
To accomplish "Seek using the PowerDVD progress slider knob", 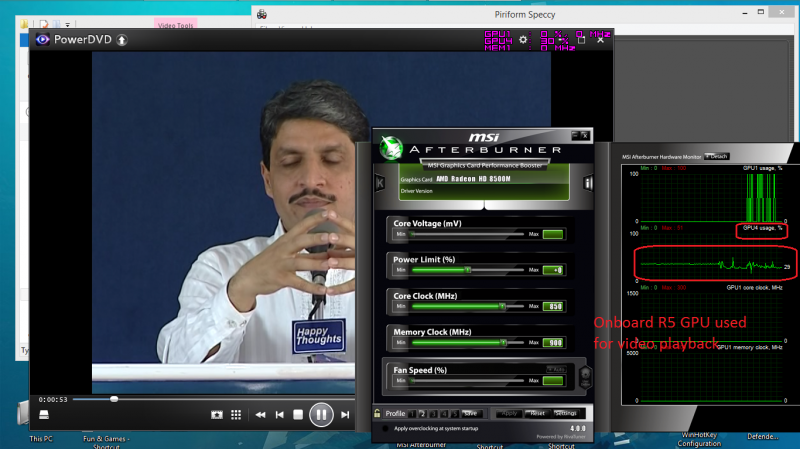I will click(114, 399).
